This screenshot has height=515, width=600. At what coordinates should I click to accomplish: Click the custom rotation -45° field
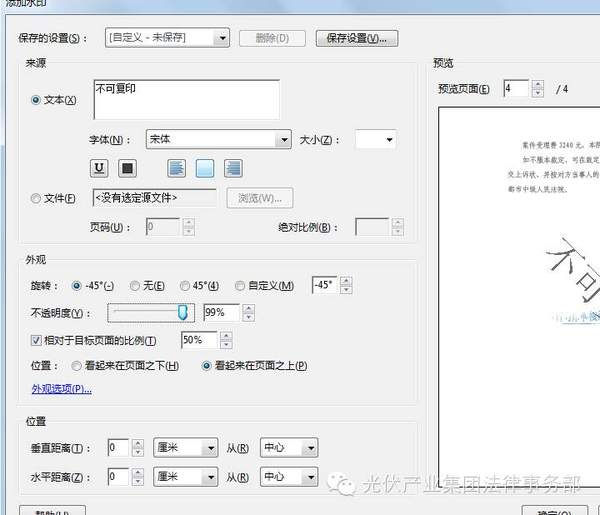click(325, 285)
